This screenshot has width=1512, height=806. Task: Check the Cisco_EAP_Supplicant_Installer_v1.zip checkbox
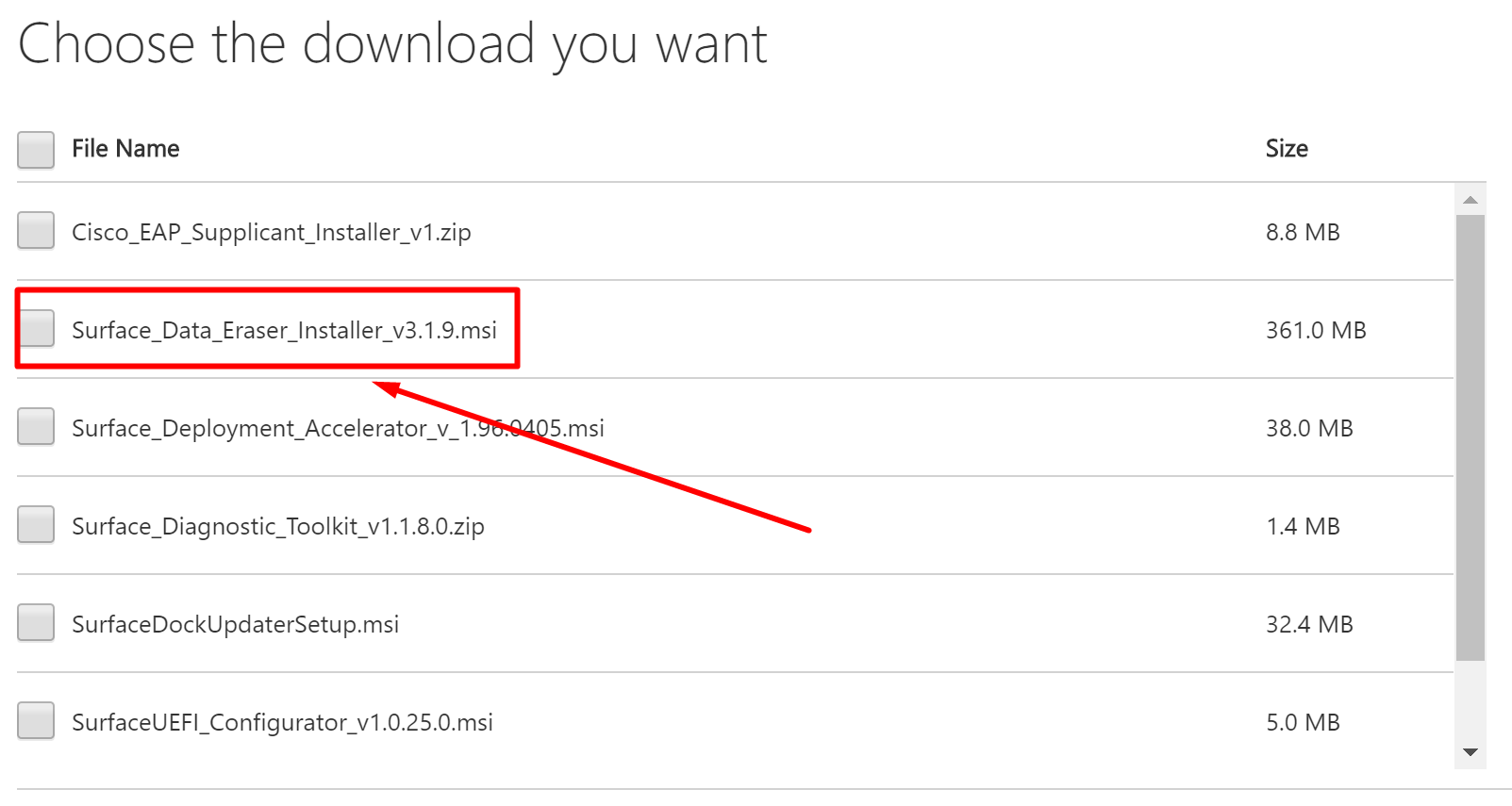35,231
